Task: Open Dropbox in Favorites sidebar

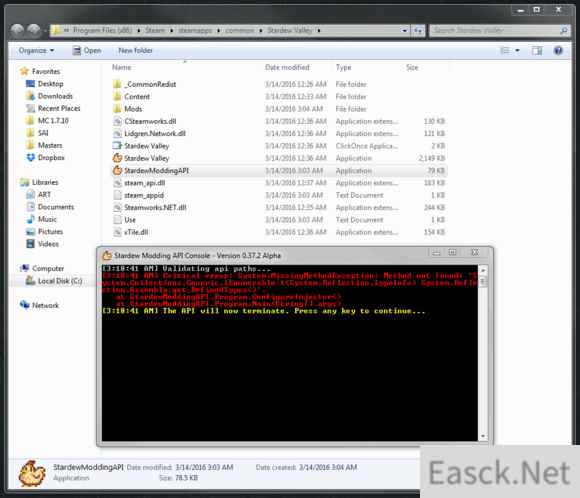Action: [45, 158]
